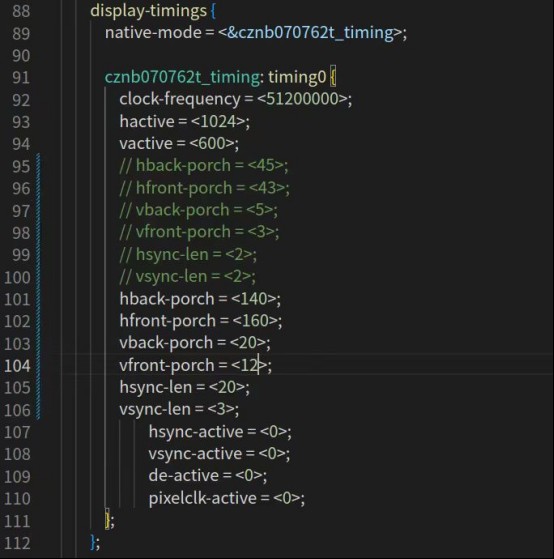Screen dimensions: 554x559
Task: Click the 'vsync-active' property name
Action: (195, 454)
